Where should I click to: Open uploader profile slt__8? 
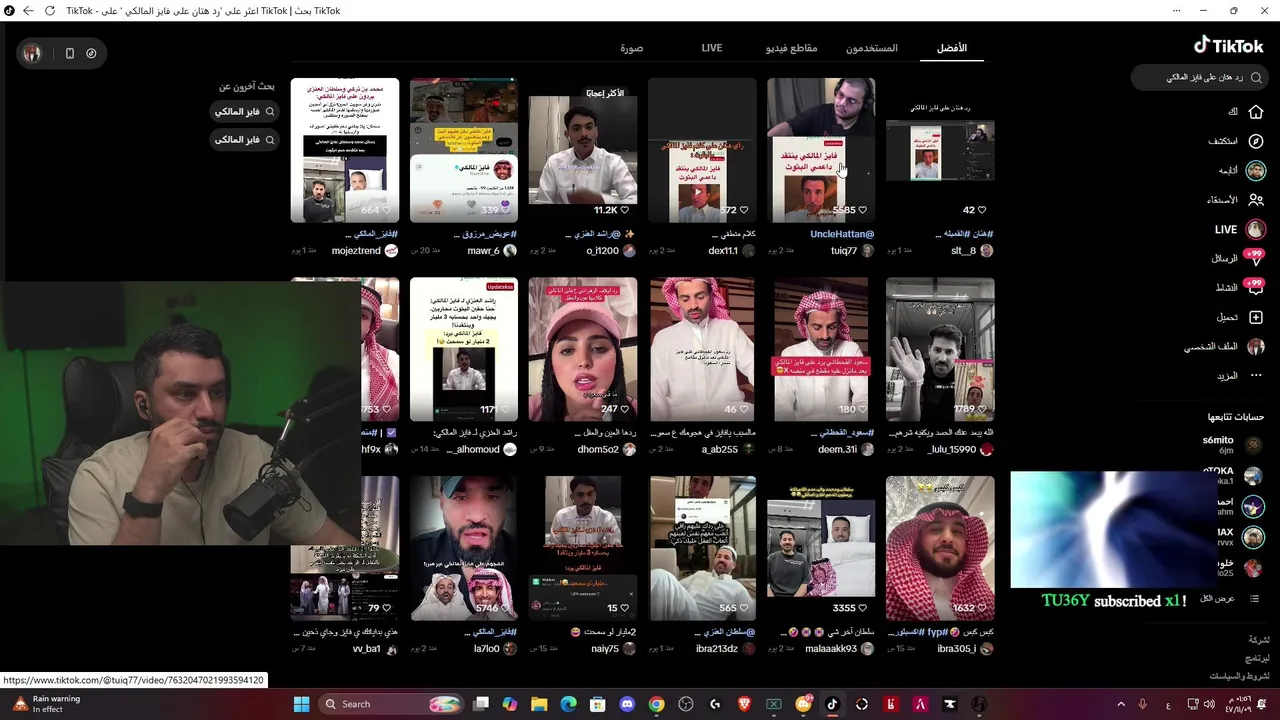pyautogui.click(x=963, y=251)
